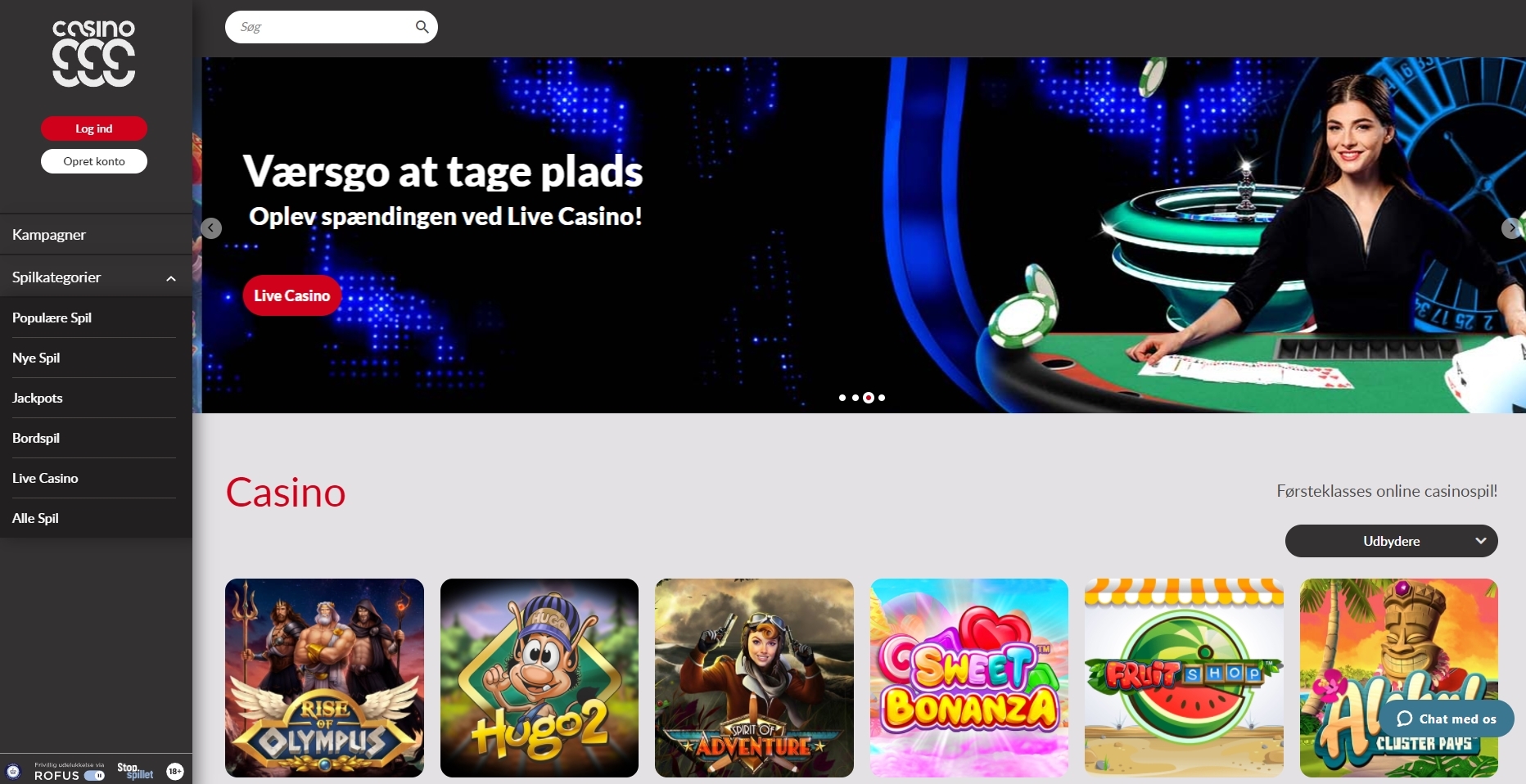This screenshot has height=784, width=1526.
Task: Click the chat bubble icon in Chat med os
Action: click(x=1405, y=719)
